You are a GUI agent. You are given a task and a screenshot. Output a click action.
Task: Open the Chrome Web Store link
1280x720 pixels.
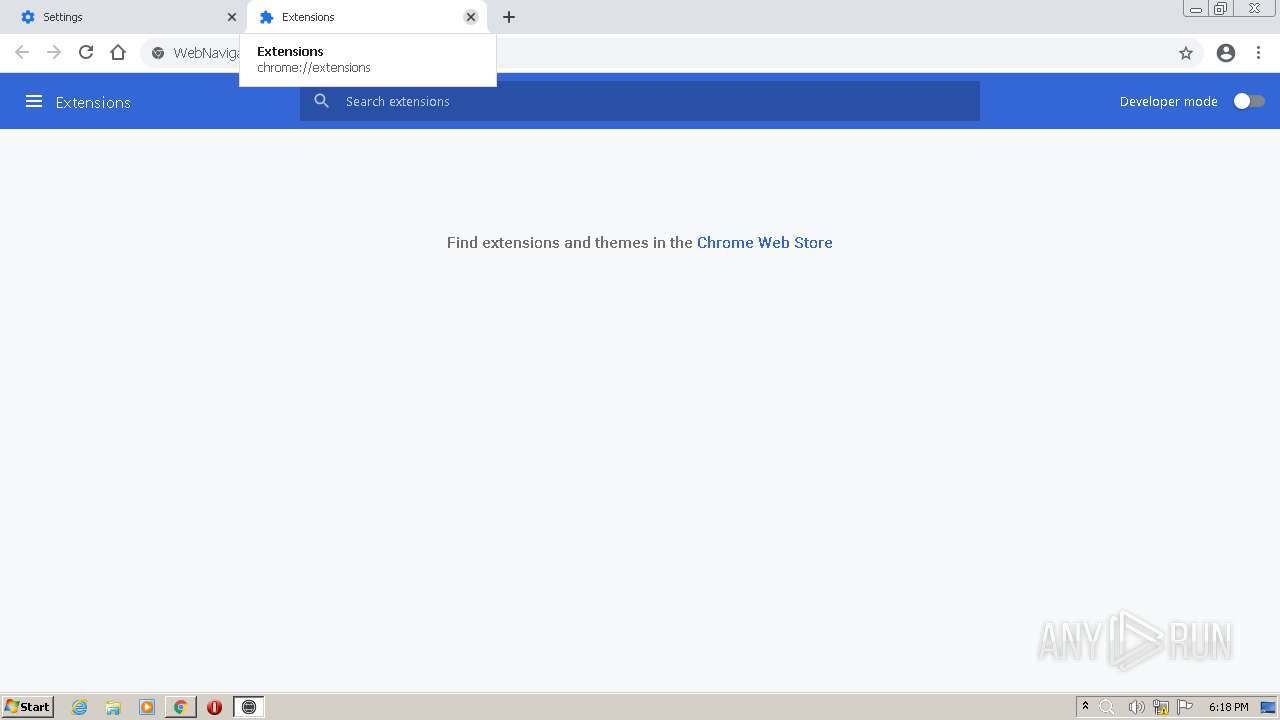(764, 242)
